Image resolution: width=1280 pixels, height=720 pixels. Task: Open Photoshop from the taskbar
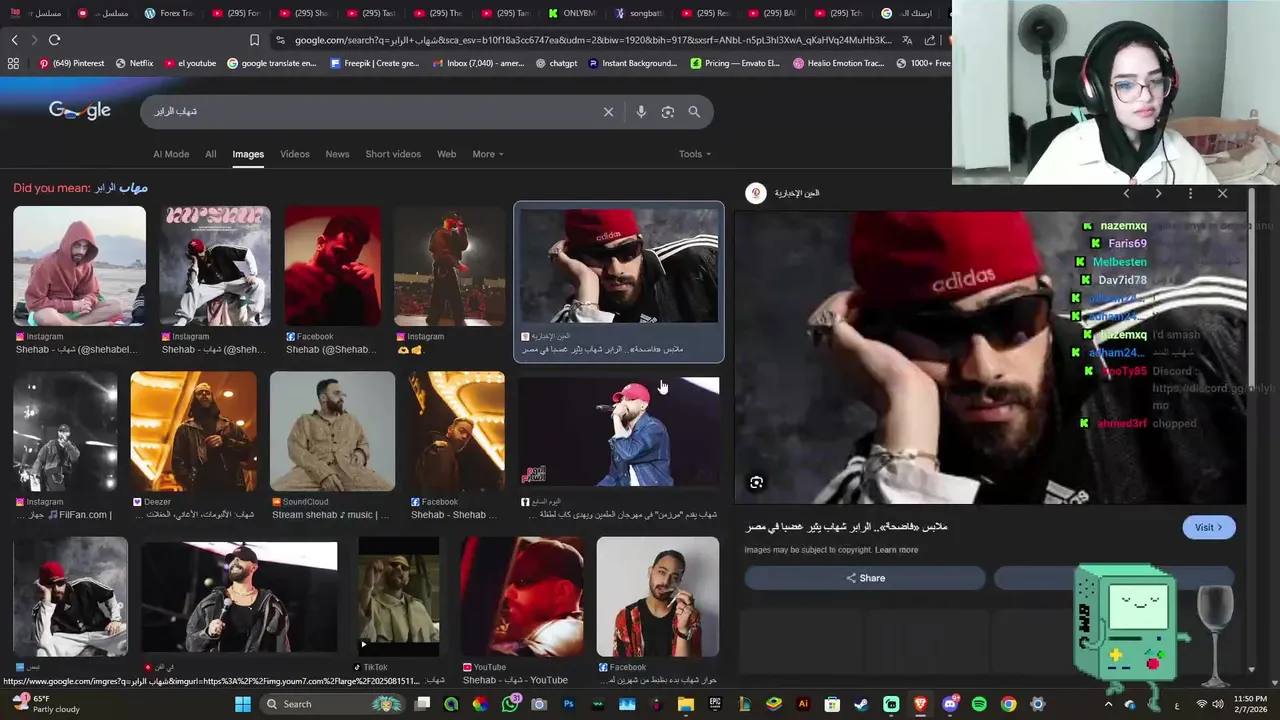[x=569, y=704]
